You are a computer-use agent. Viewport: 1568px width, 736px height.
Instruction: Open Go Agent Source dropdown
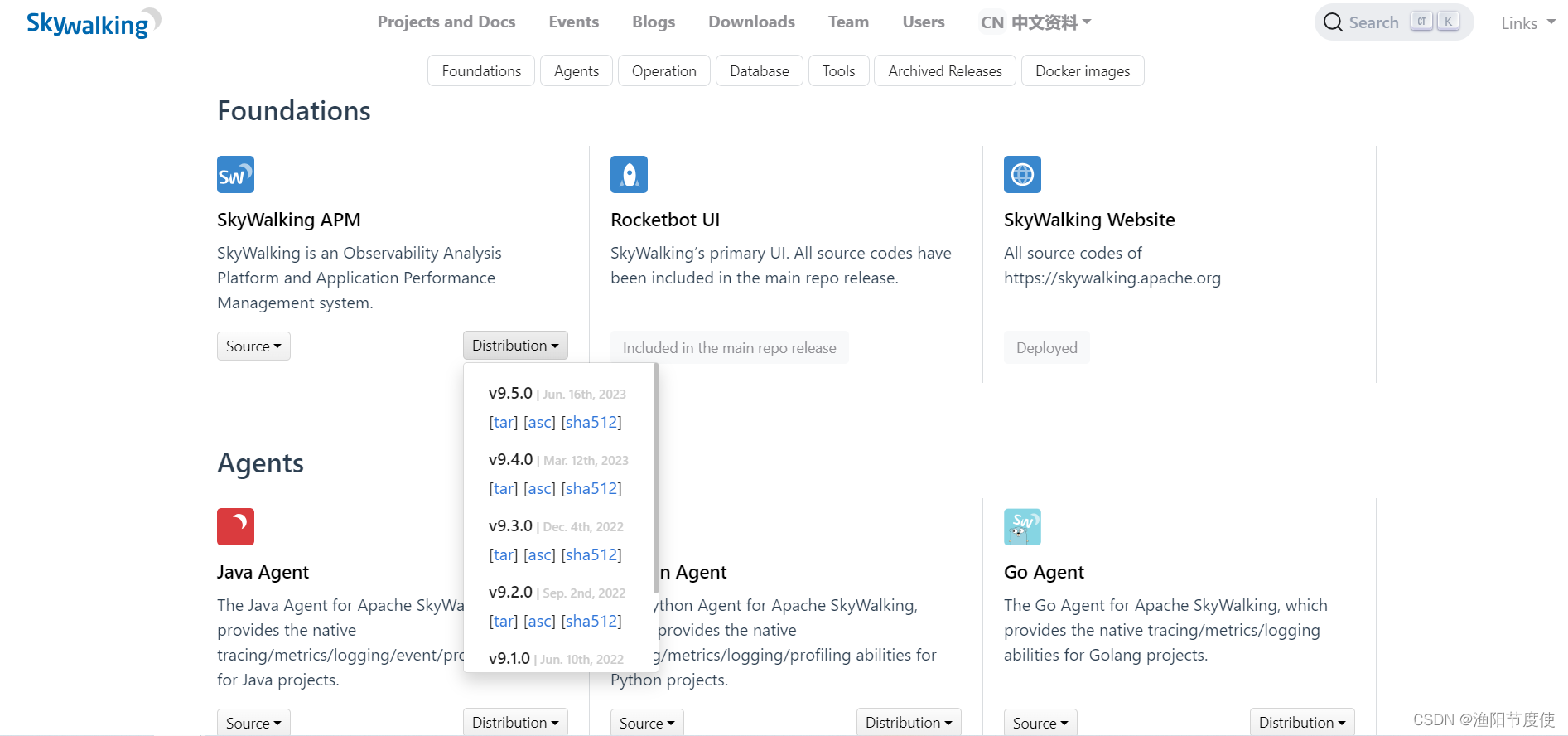[x=1040, y=722]
